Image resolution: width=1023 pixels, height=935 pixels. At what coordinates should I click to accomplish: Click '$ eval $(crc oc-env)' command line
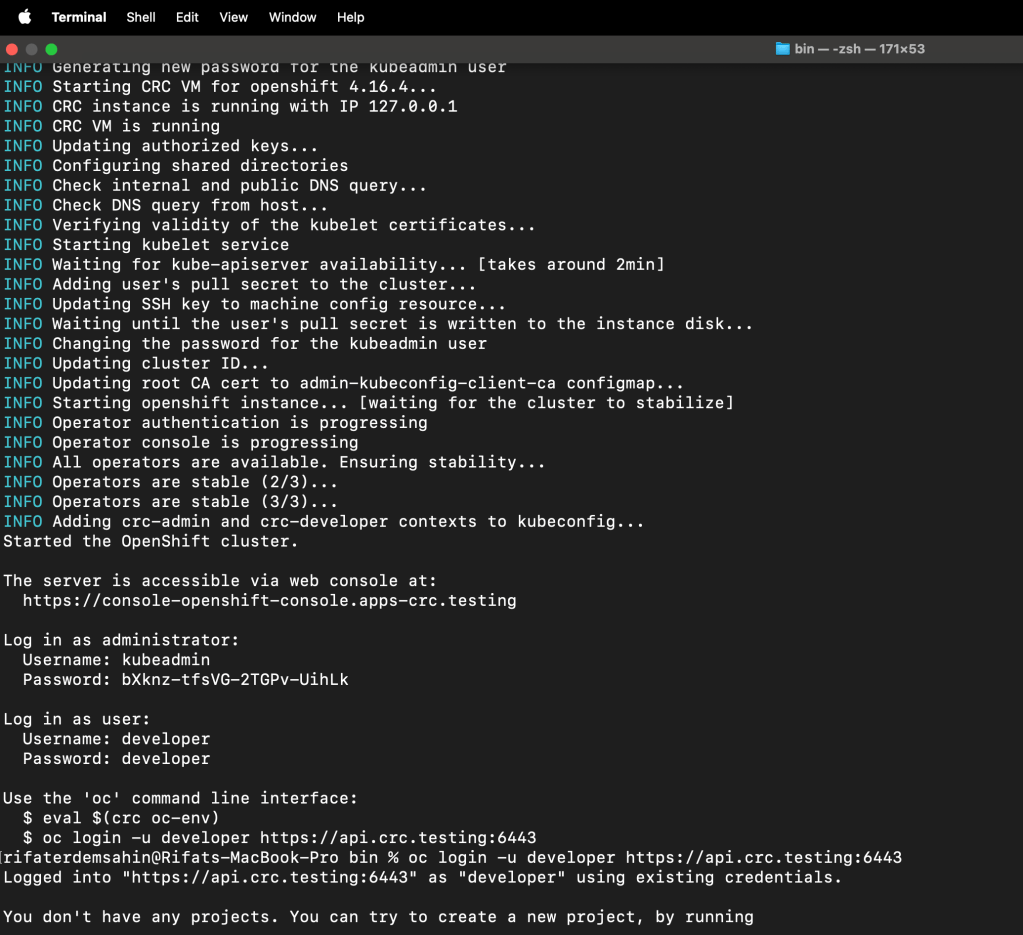121,818
